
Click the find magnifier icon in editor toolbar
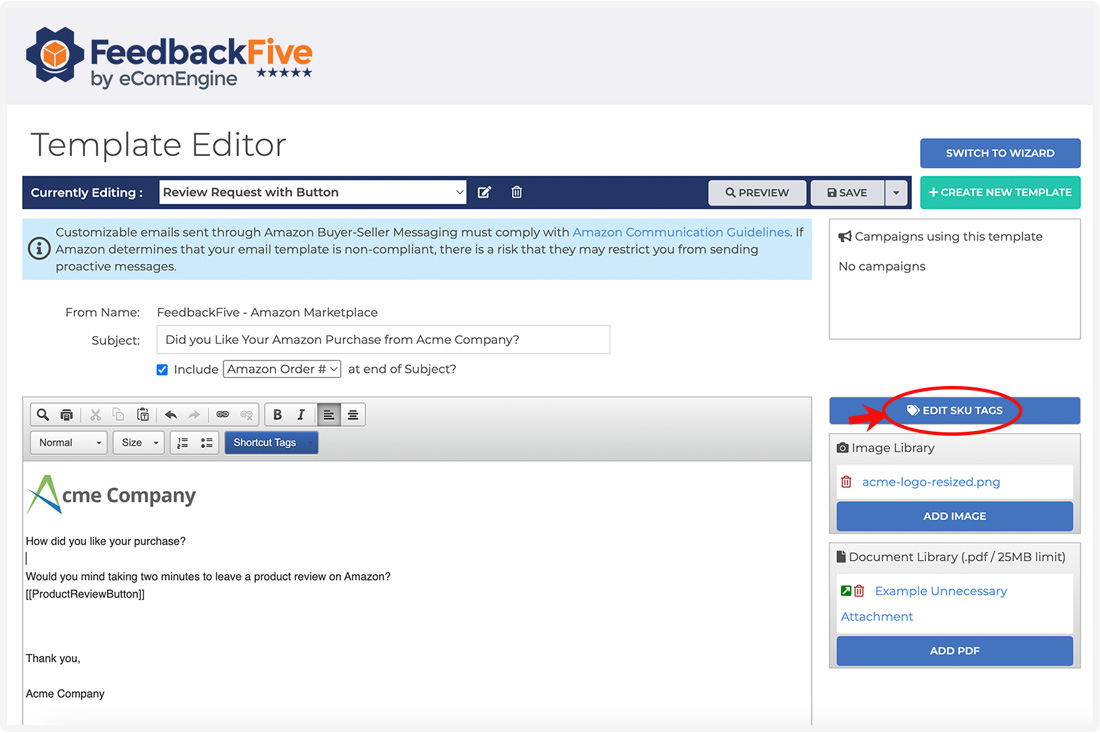42,415
